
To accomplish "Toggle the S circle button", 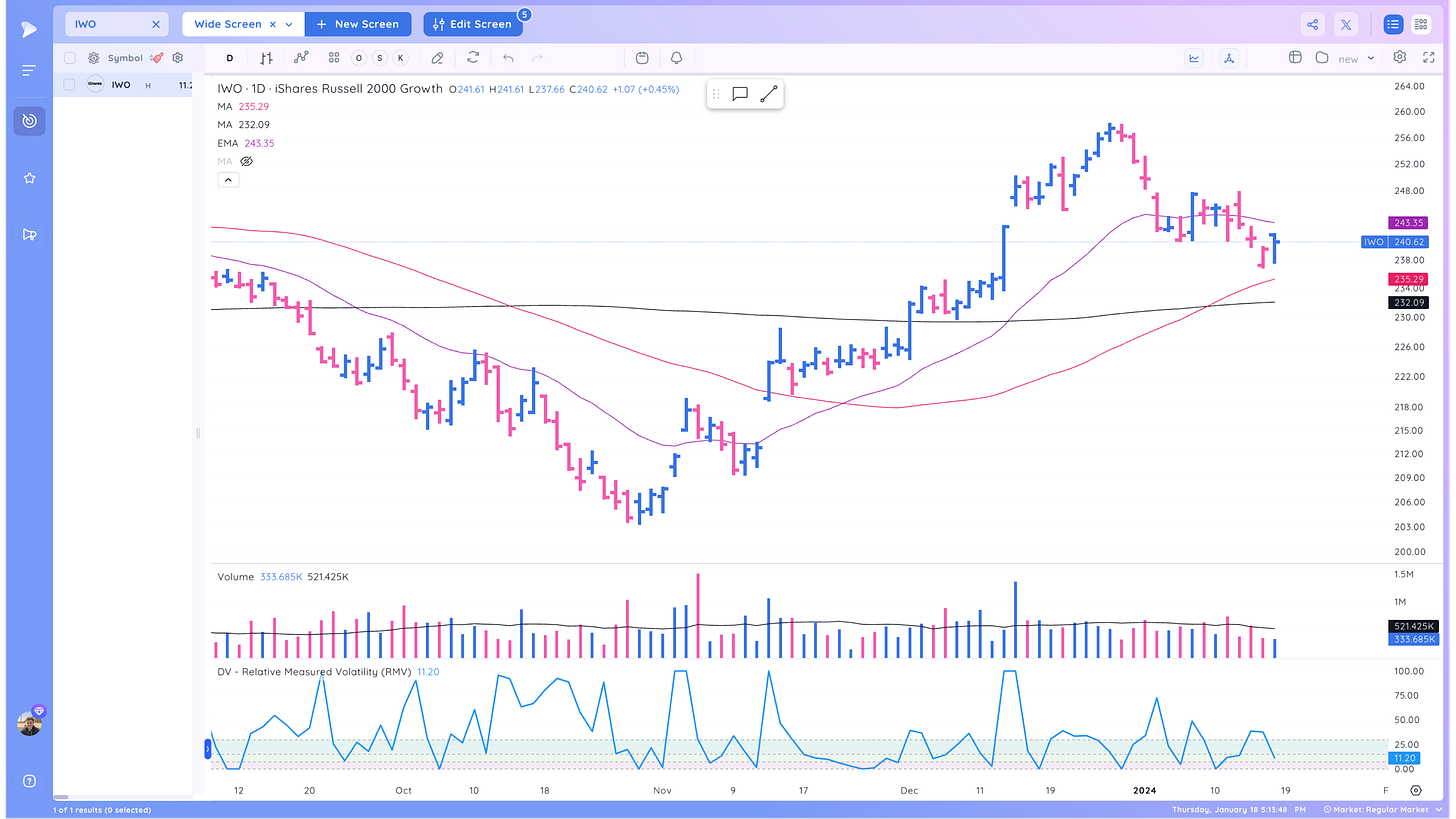I will click(379, 58).
